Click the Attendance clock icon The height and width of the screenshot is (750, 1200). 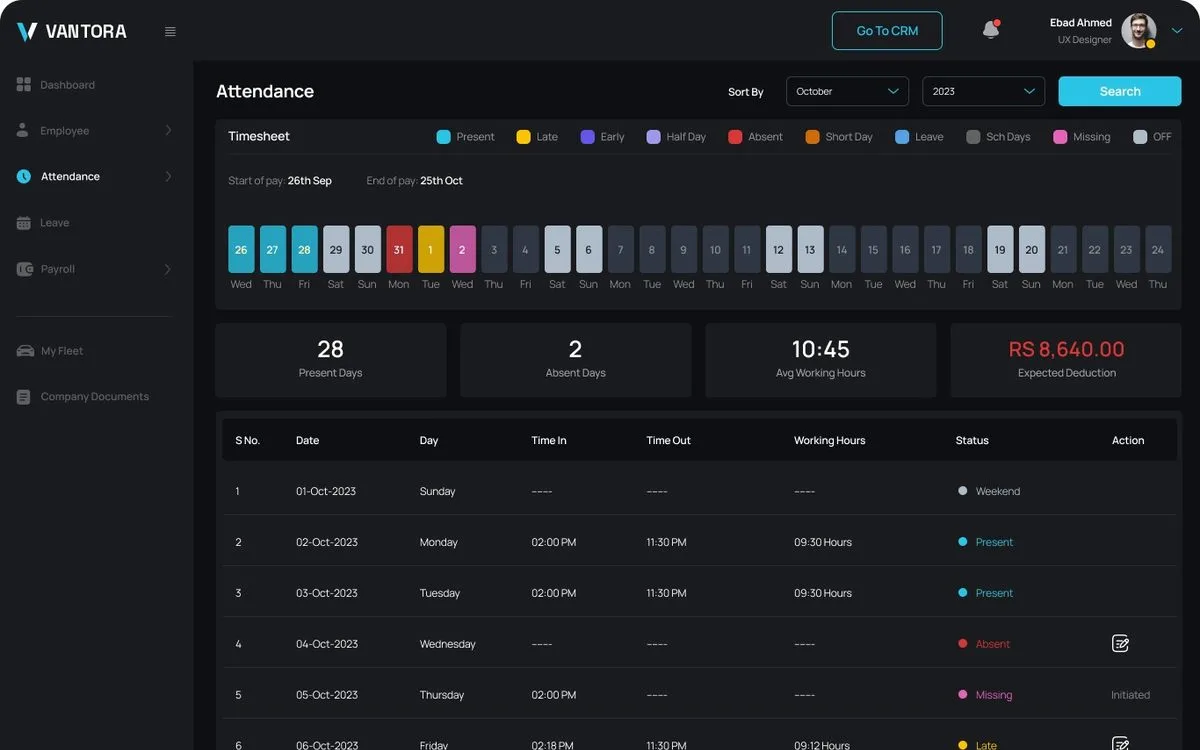point(24,177)
